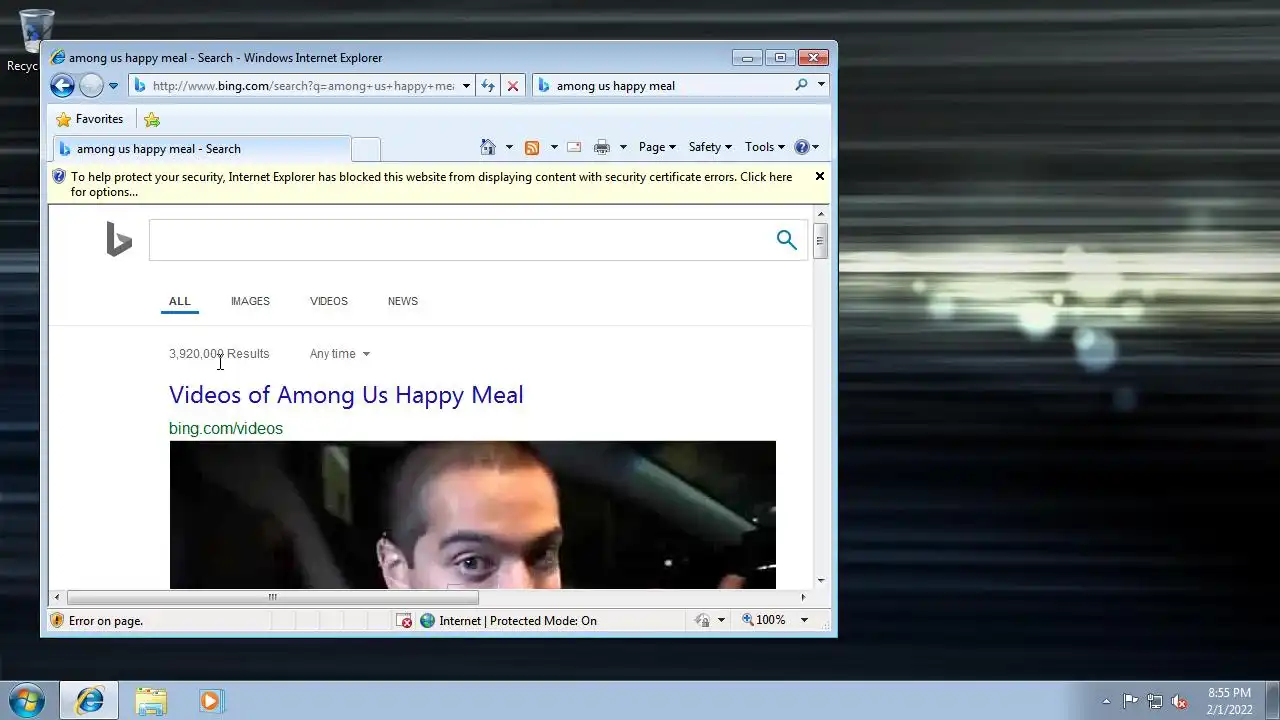Switch to the IMAGES tab
Image resolution: width=1280 pixels, height=720 pixels.
click(x=250, y=301)
